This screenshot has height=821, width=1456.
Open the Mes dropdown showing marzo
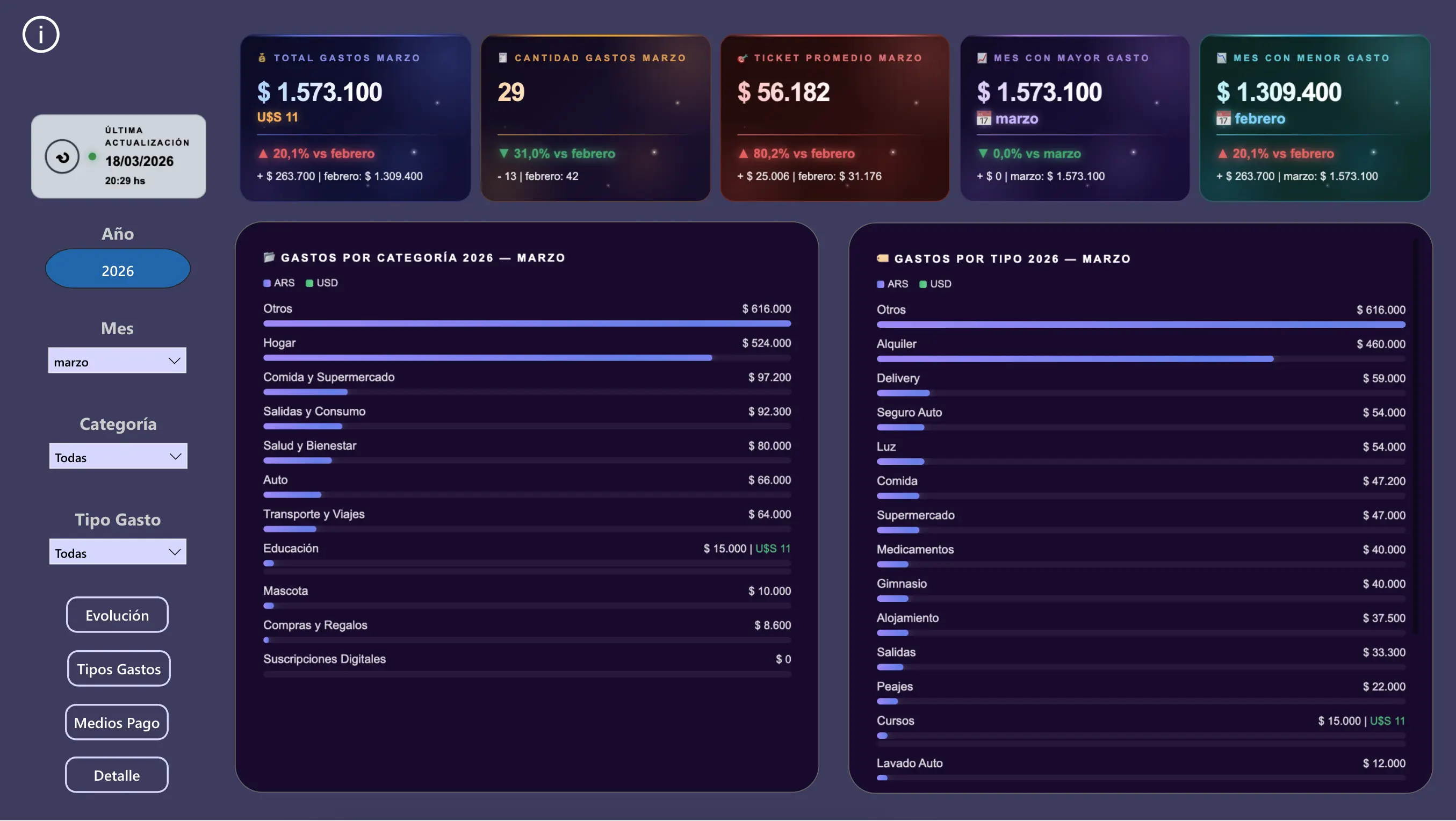coord(117,361)
